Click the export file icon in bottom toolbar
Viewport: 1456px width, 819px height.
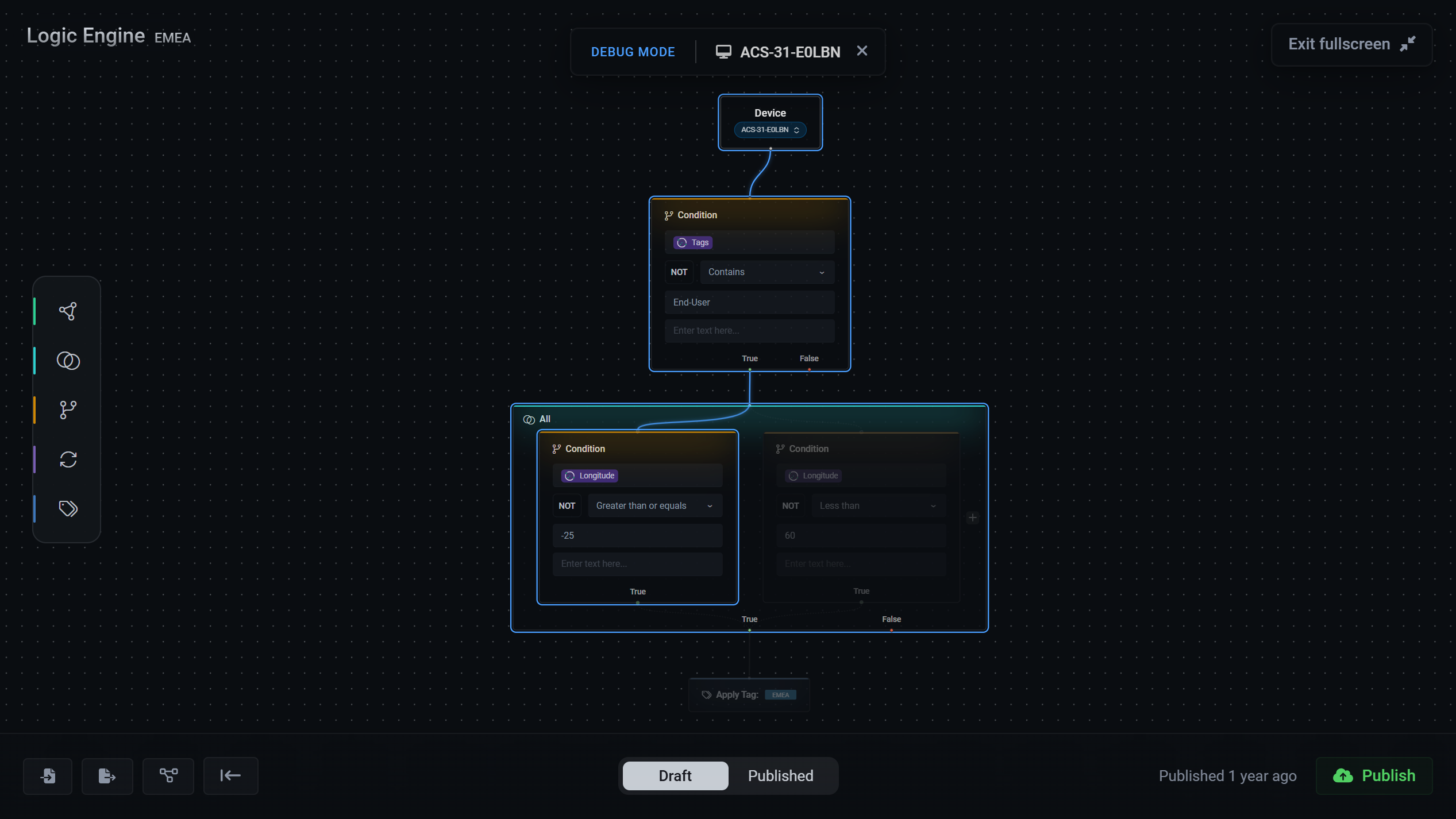[107, 776]
